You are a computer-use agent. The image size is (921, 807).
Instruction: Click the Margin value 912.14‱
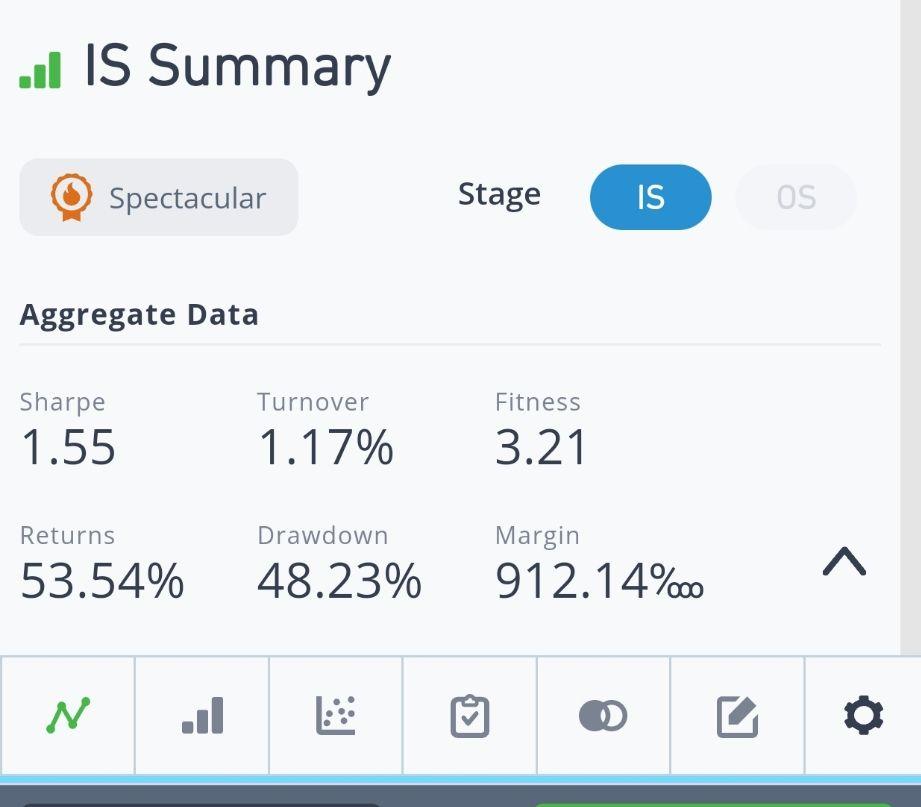pos(598,581)
